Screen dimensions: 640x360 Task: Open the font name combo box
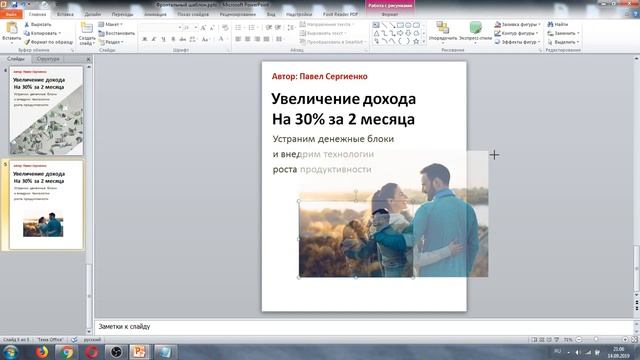tap(160, 27)
